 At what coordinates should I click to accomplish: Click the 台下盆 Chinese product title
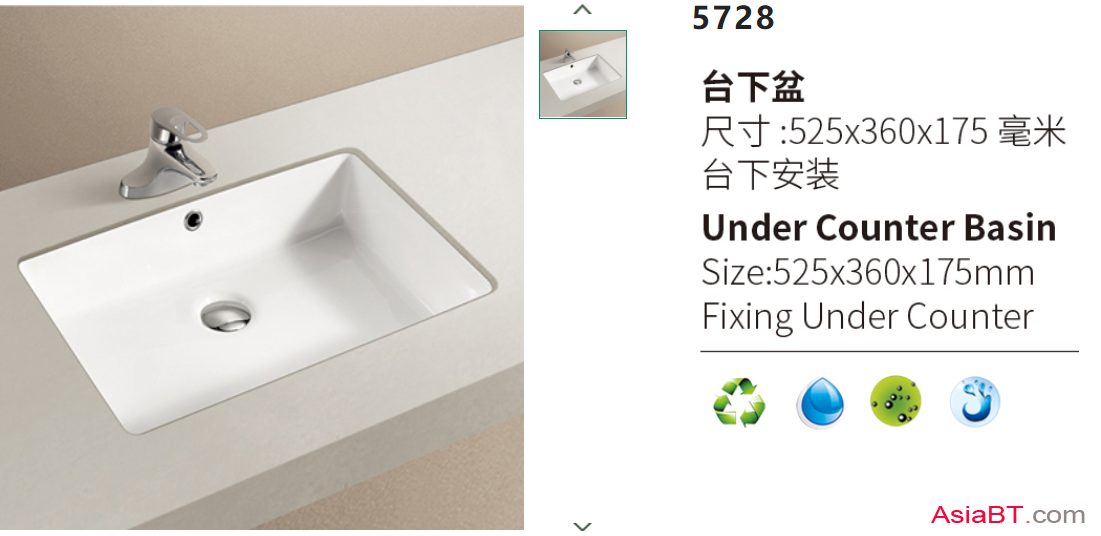(x=753, y=89)
